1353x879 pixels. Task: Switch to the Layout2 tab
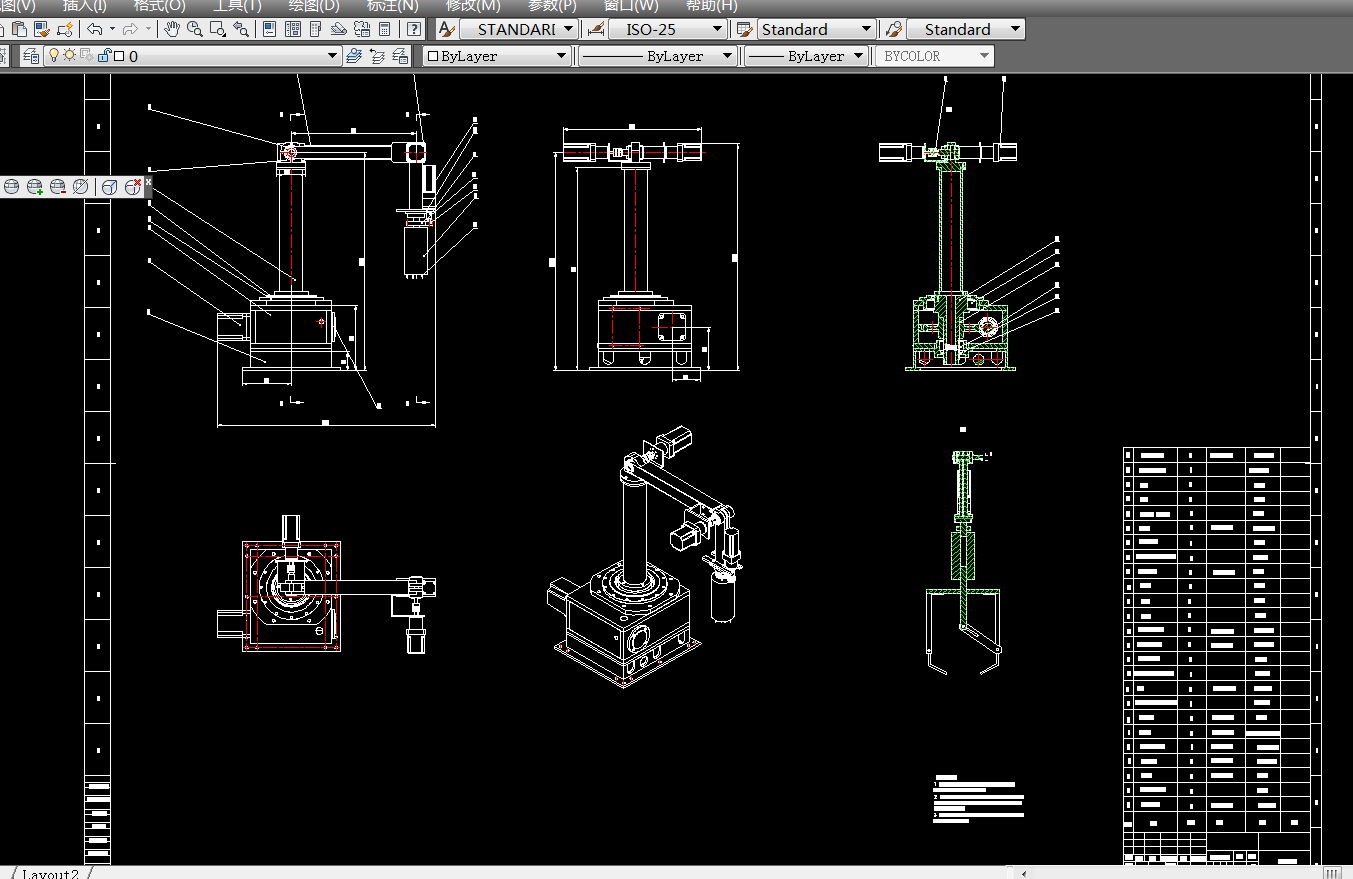tap(50, 873)
